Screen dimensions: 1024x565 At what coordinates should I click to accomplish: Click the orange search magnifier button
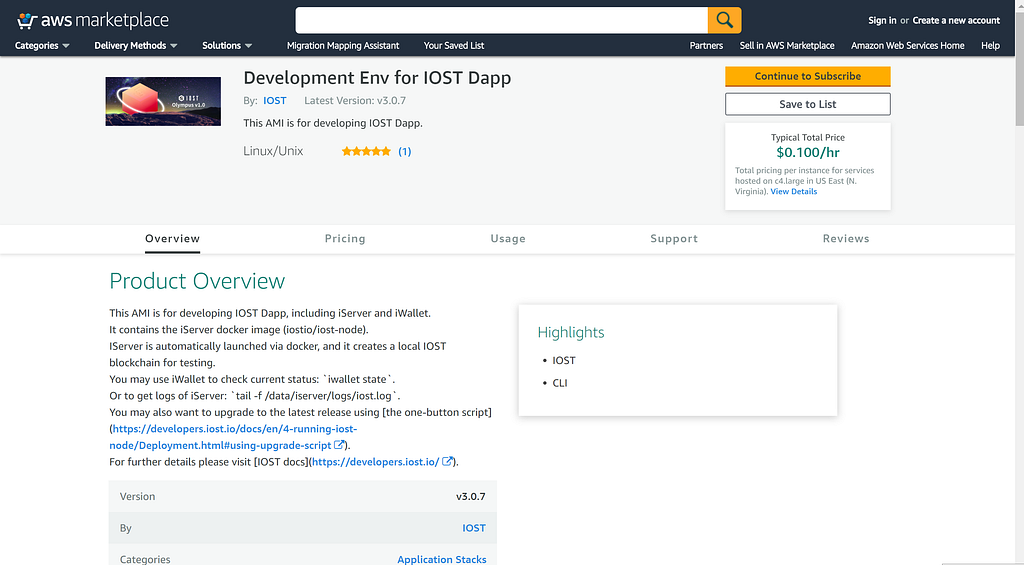(x=724, y=20)
